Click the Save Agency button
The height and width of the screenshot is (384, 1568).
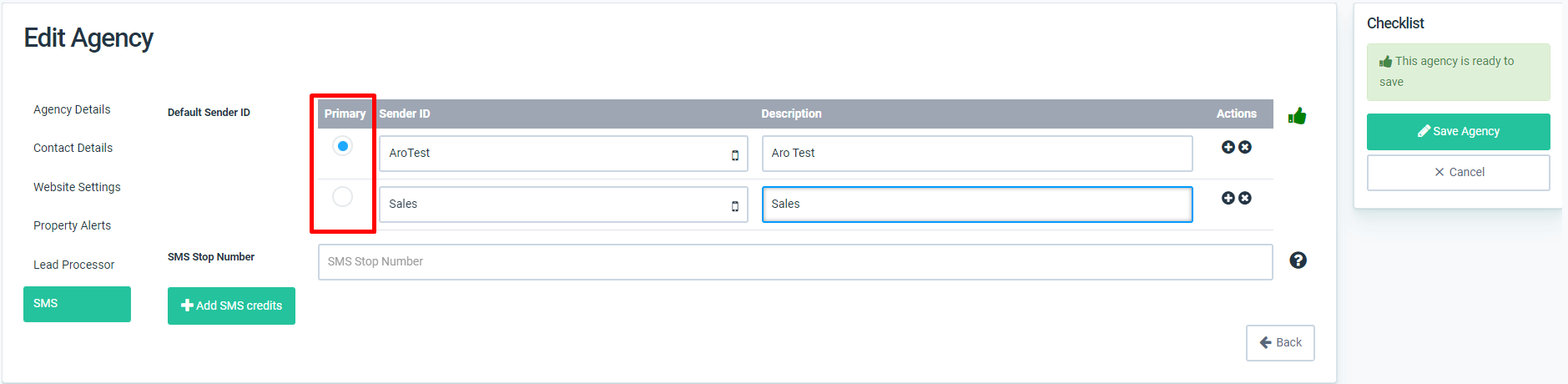(x=1458, y=132)
